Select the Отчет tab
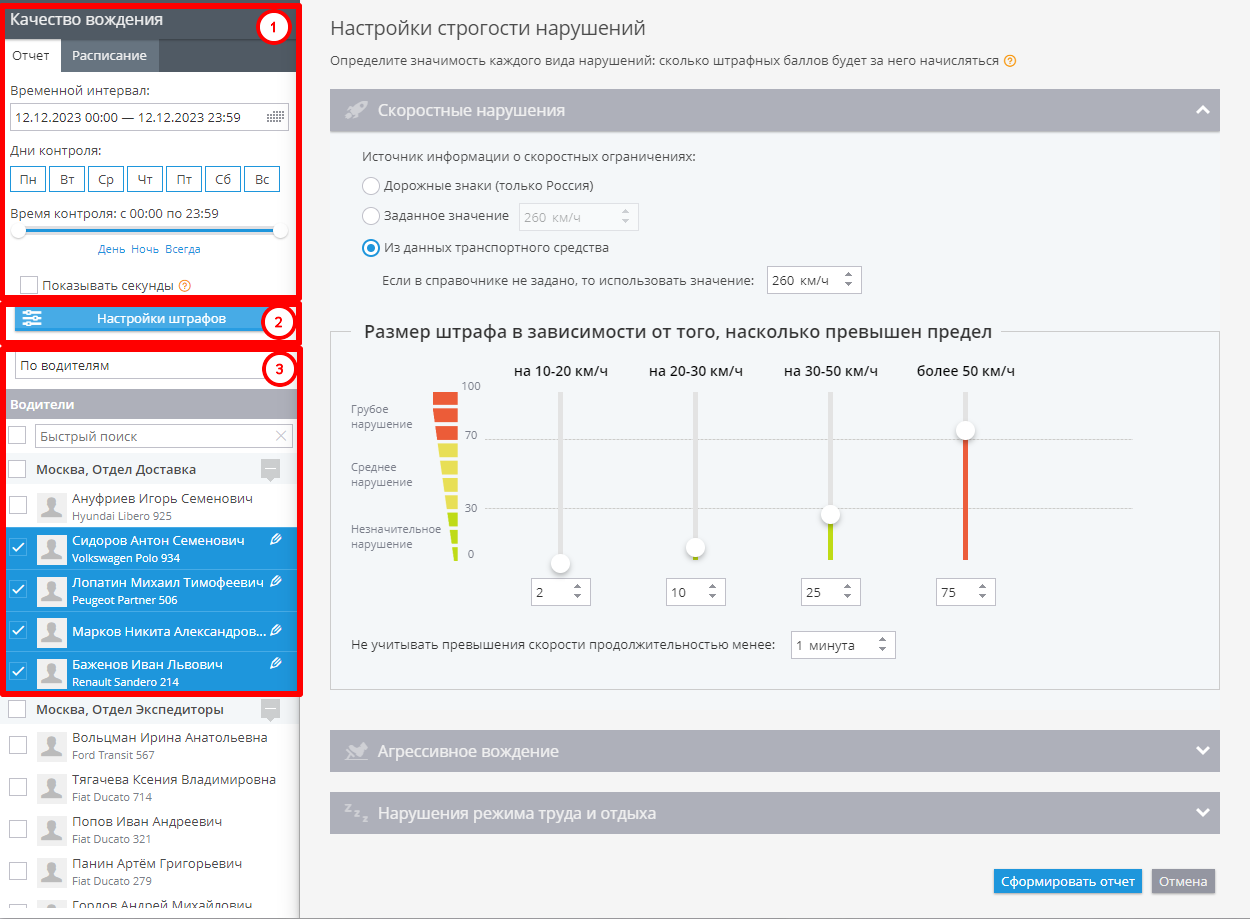 [30, 56]
